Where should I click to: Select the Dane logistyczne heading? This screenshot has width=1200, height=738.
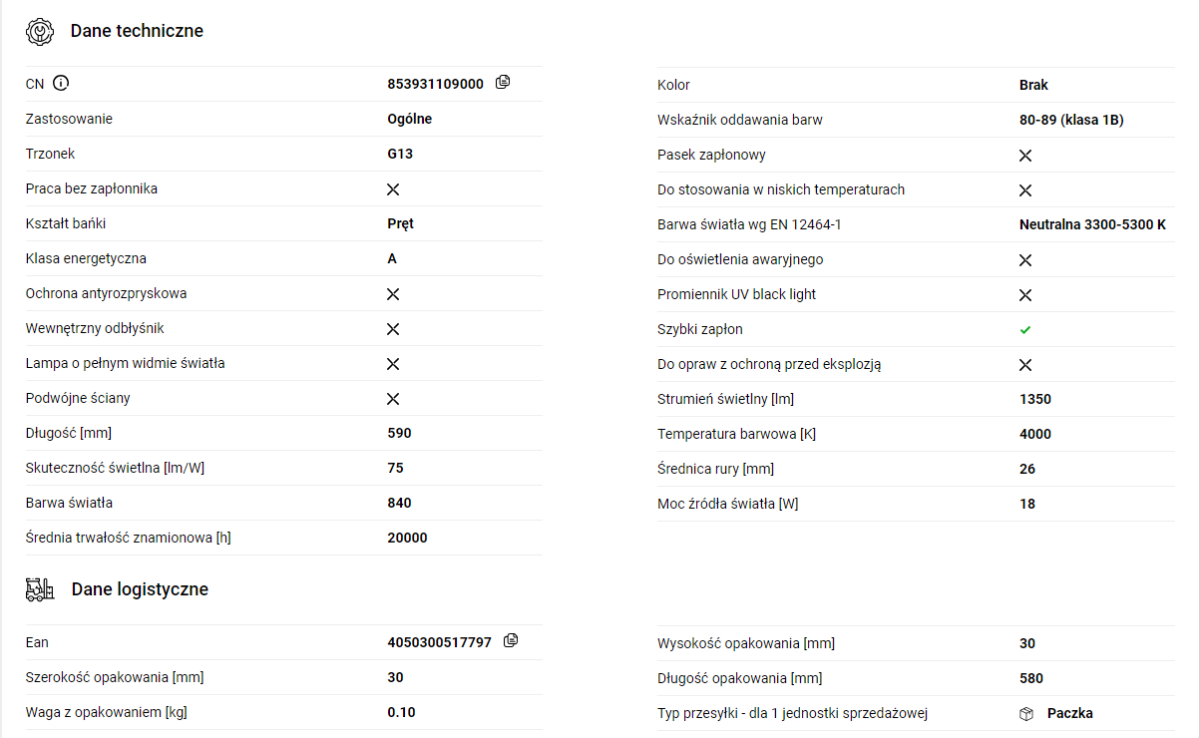coord(140,590)
